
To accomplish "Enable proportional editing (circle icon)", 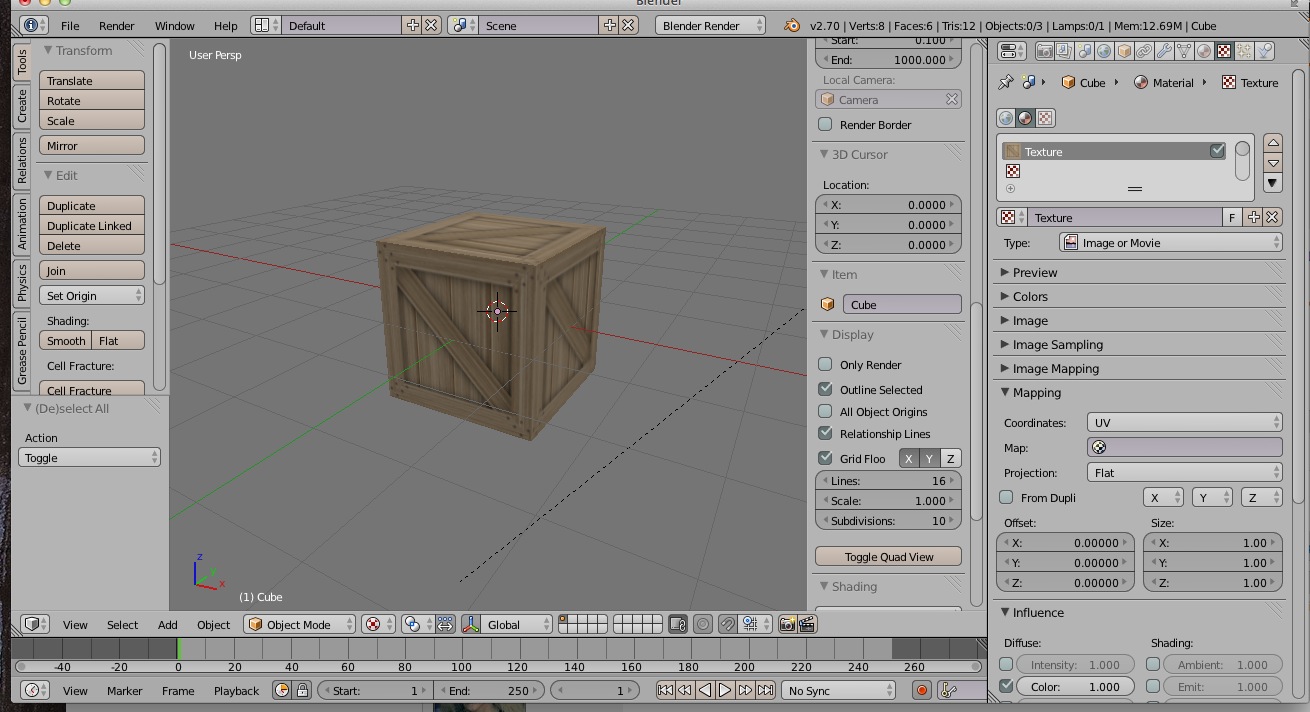I will [703, 624].
